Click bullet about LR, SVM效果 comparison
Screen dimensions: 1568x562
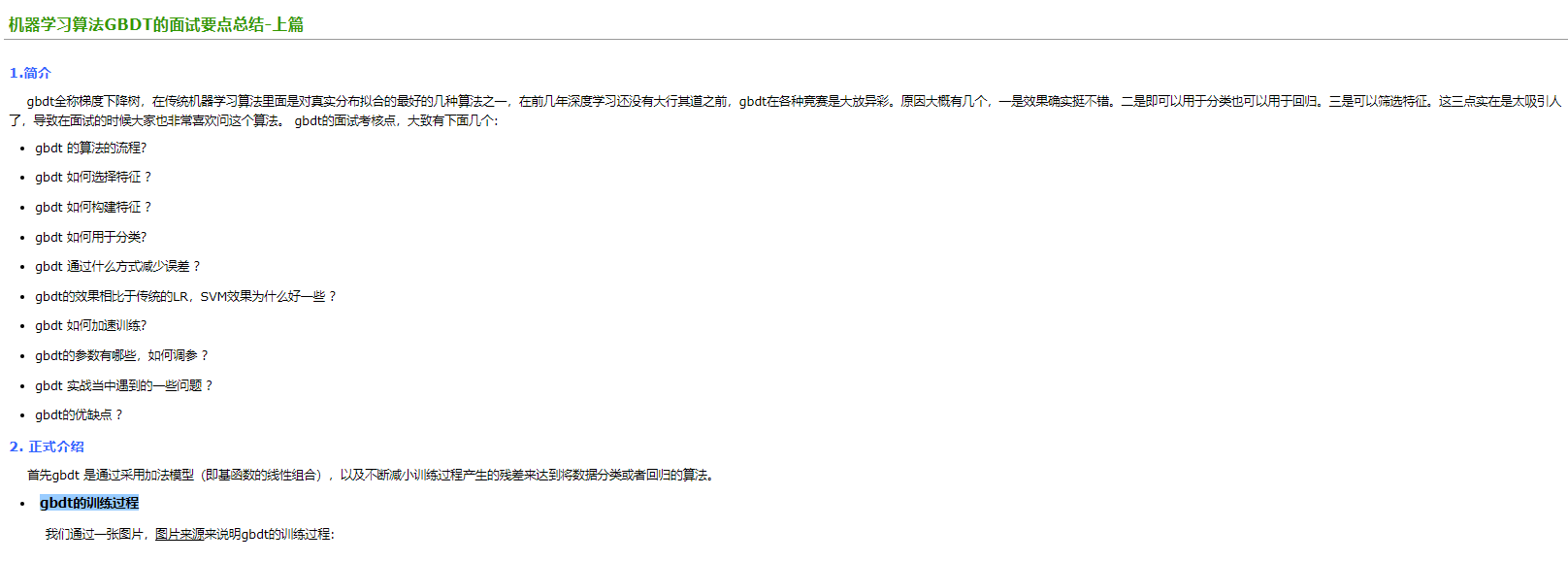click(x=186, y=296)
